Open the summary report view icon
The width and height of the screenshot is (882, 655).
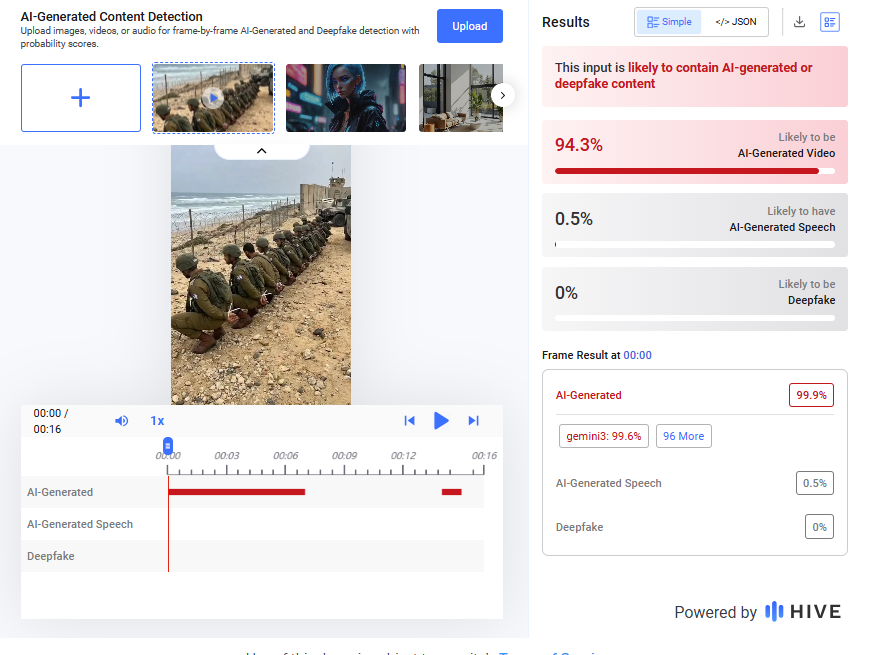[x=829, y=21]
